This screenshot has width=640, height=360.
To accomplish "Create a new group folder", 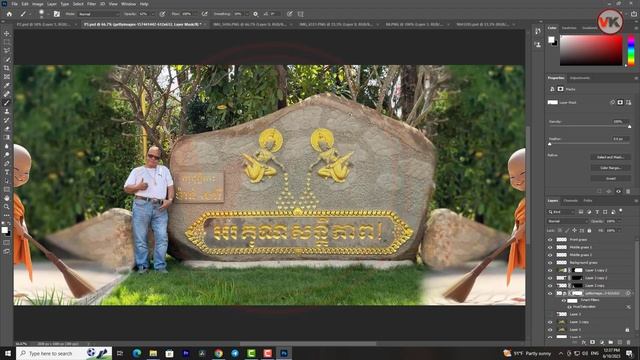I will point(611,342).
